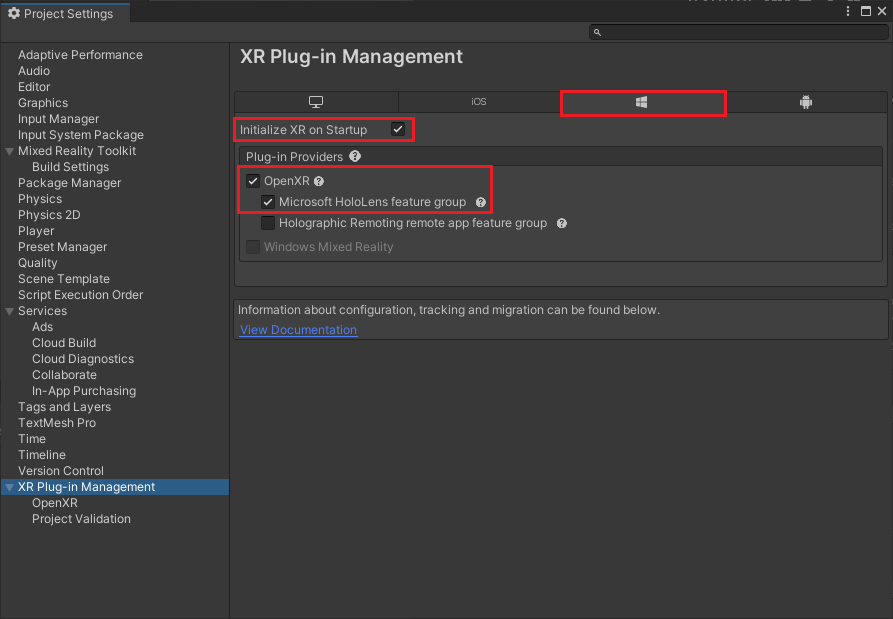Uncheck the OpenXR plug-in provider
The width and height of the screenshot is (893, 619).
coord(253,181)
